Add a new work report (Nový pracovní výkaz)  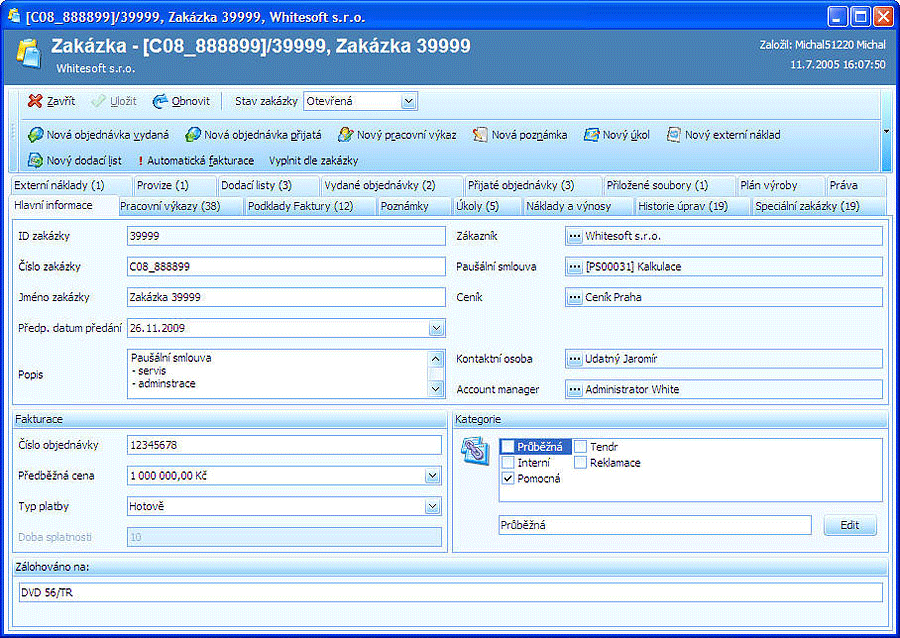397,134
